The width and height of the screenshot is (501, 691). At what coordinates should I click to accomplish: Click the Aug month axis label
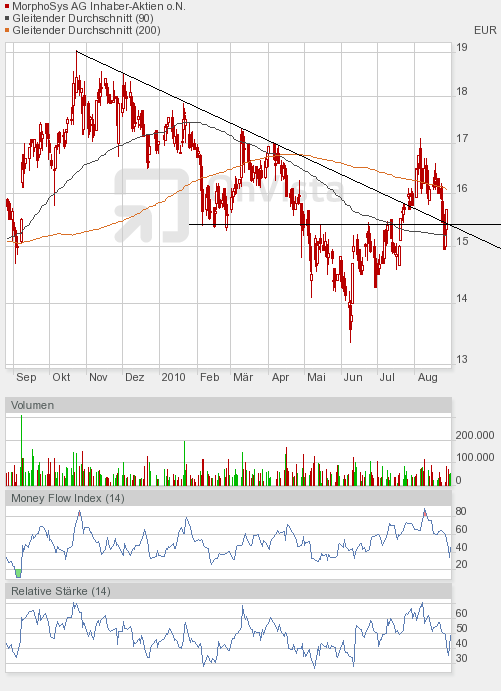point(427,378)
